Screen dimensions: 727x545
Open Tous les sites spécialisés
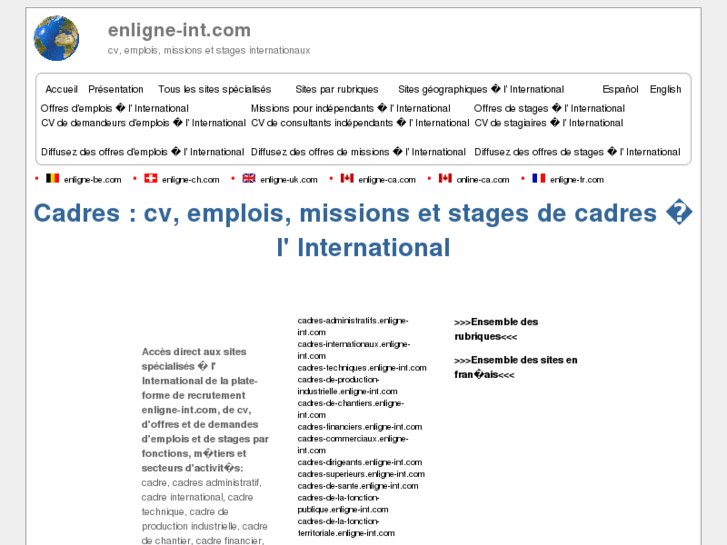215,90
